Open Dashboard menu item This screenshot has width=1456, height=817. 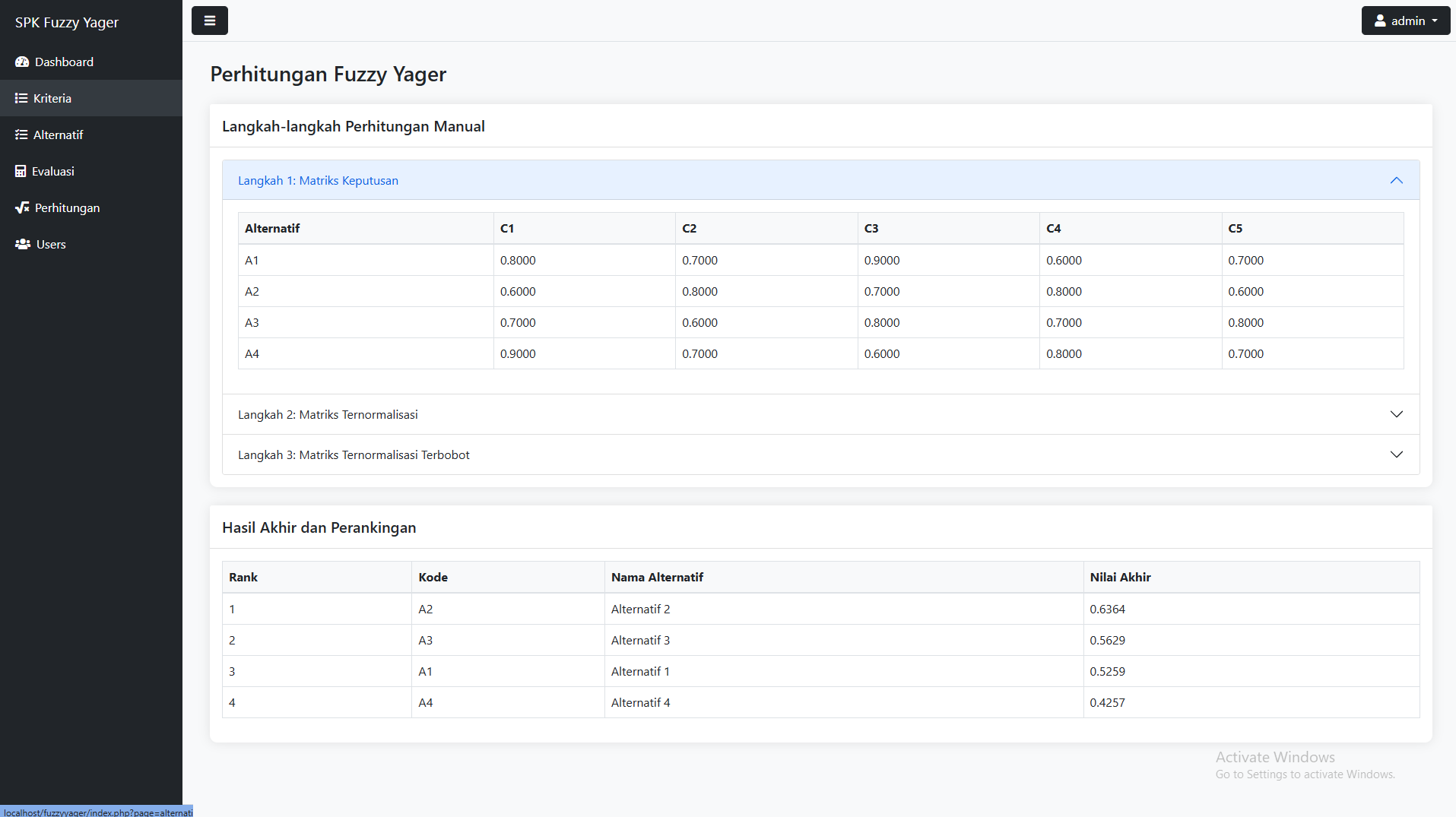coord(91,62)
